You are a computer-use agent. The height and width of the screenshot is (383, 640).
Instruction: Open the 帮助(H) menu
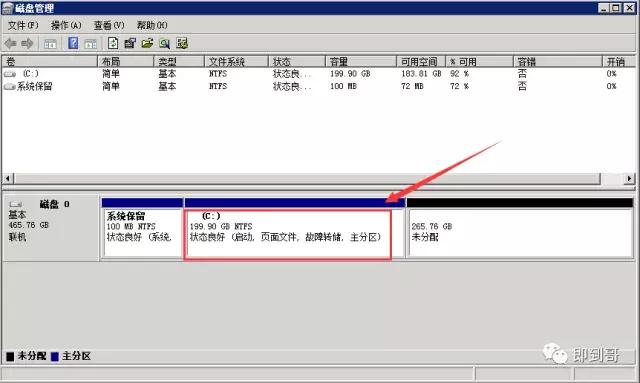tap(152, 25)
